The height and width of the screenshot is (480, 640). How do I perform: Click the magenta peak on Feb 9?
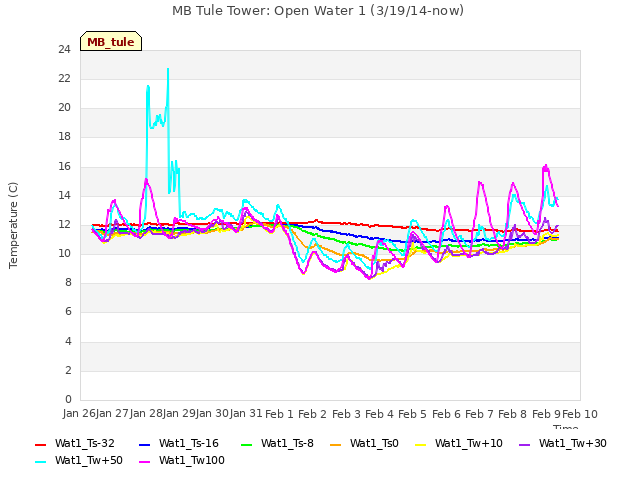(x=545, y=166)
